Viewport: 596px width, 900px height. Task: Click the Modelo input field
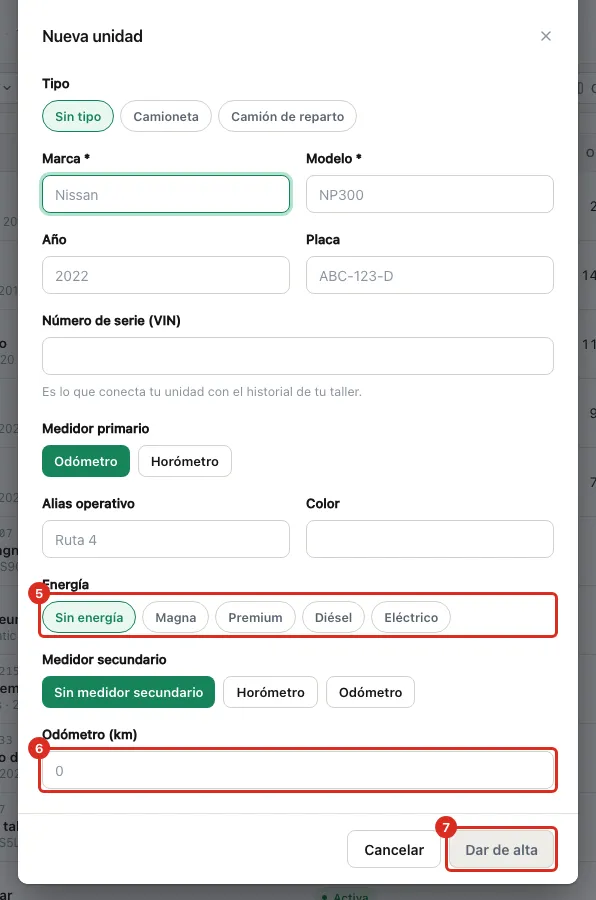coord(430,195)
